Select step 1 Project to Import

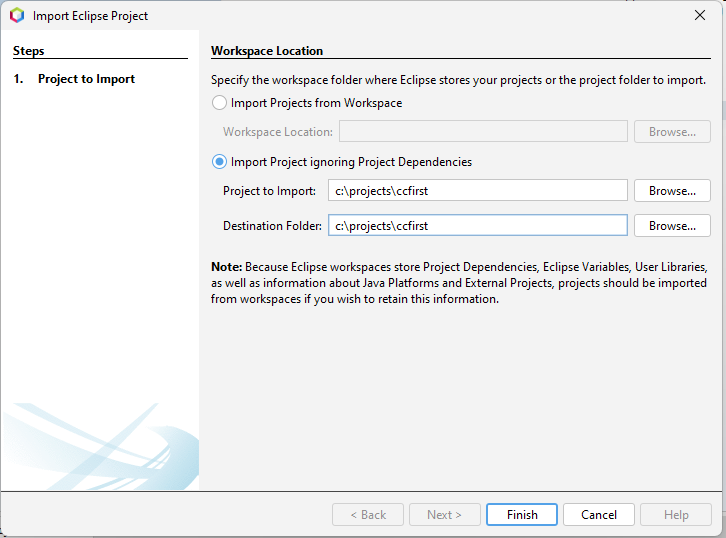click(86, 79)
